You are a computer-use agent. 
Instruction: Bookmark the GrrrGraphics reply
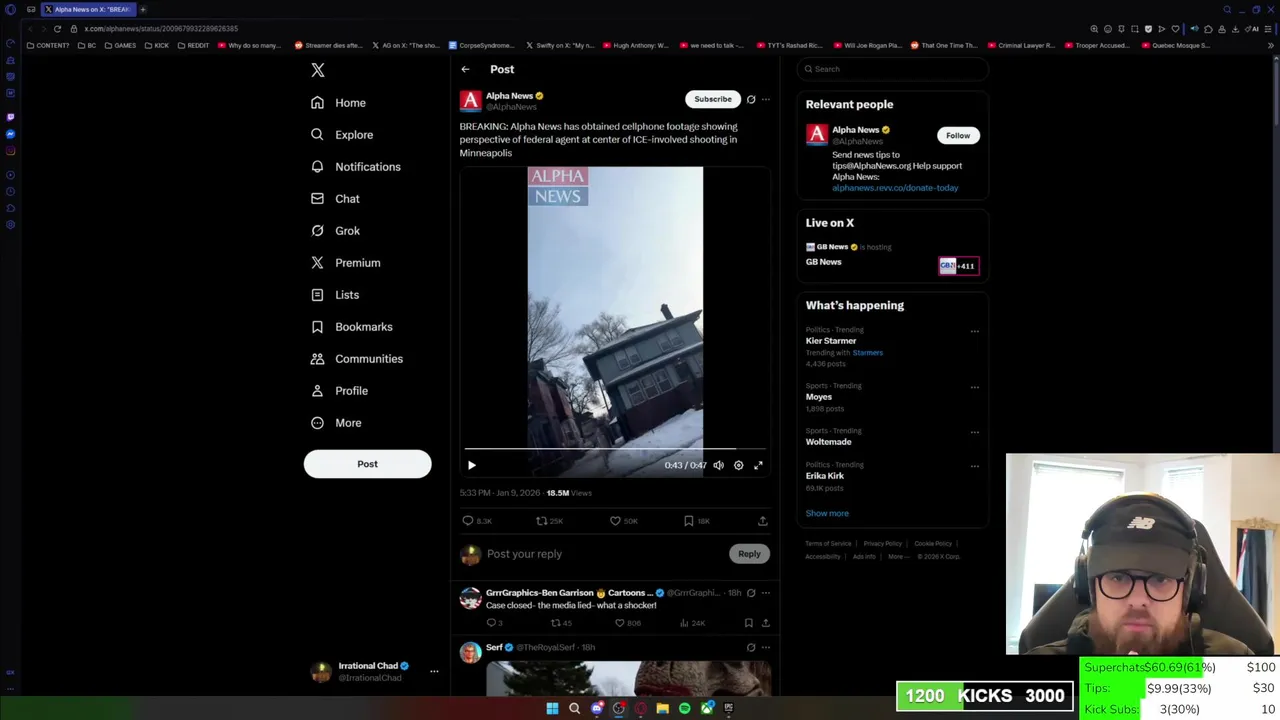[748, 623]
